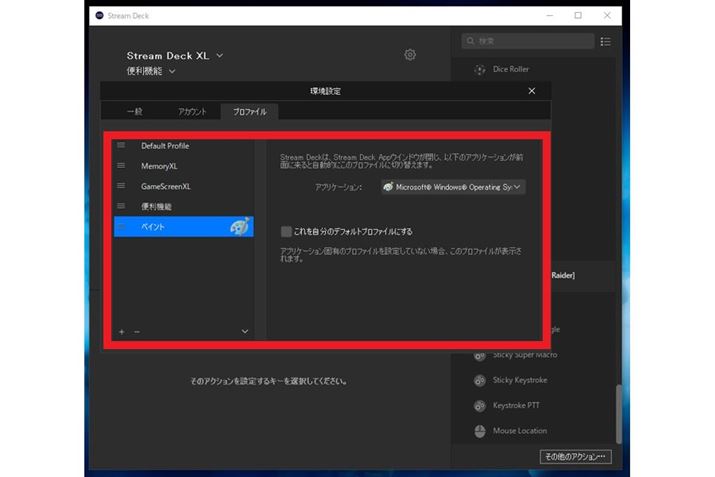Toggle action list view icon beside search
Image resolution: width=715 pixels, height=477 pixels.
click(x=605, y=41)
